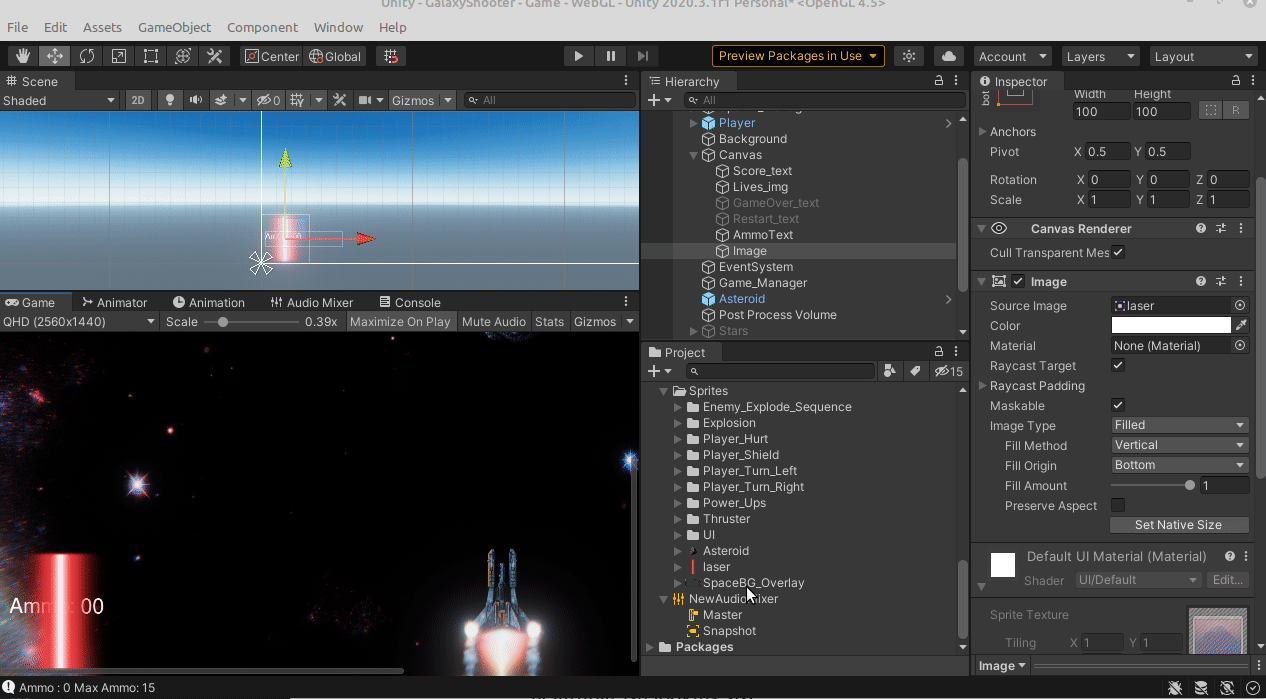Select the Rotate tool

click(x=87, y=56)
